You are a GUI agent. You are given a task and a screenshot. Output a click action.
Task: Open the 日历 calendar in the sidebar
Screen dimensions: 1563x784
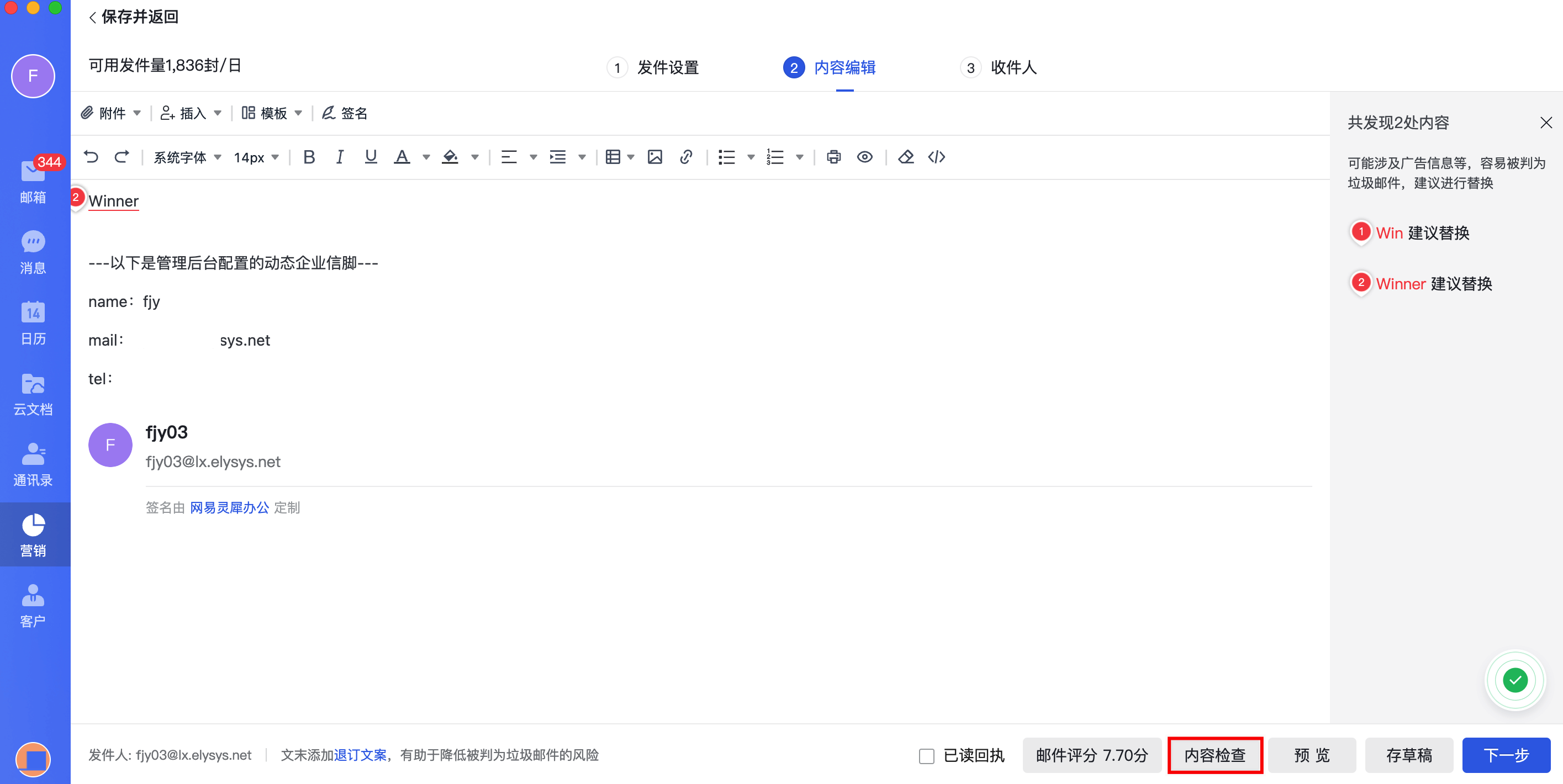pyautogui.click(x=33, y=322)
